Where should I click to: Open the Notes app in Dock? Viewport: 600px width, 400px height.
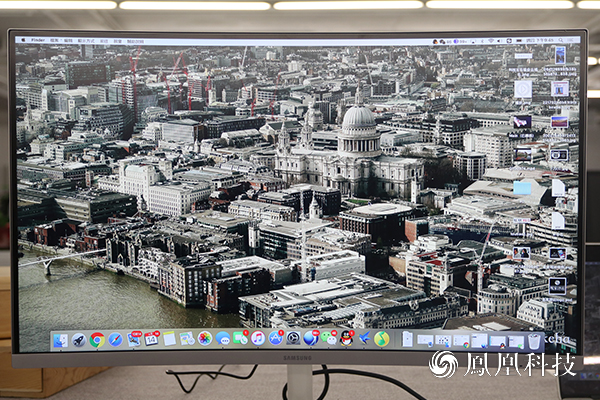[169, 339]
